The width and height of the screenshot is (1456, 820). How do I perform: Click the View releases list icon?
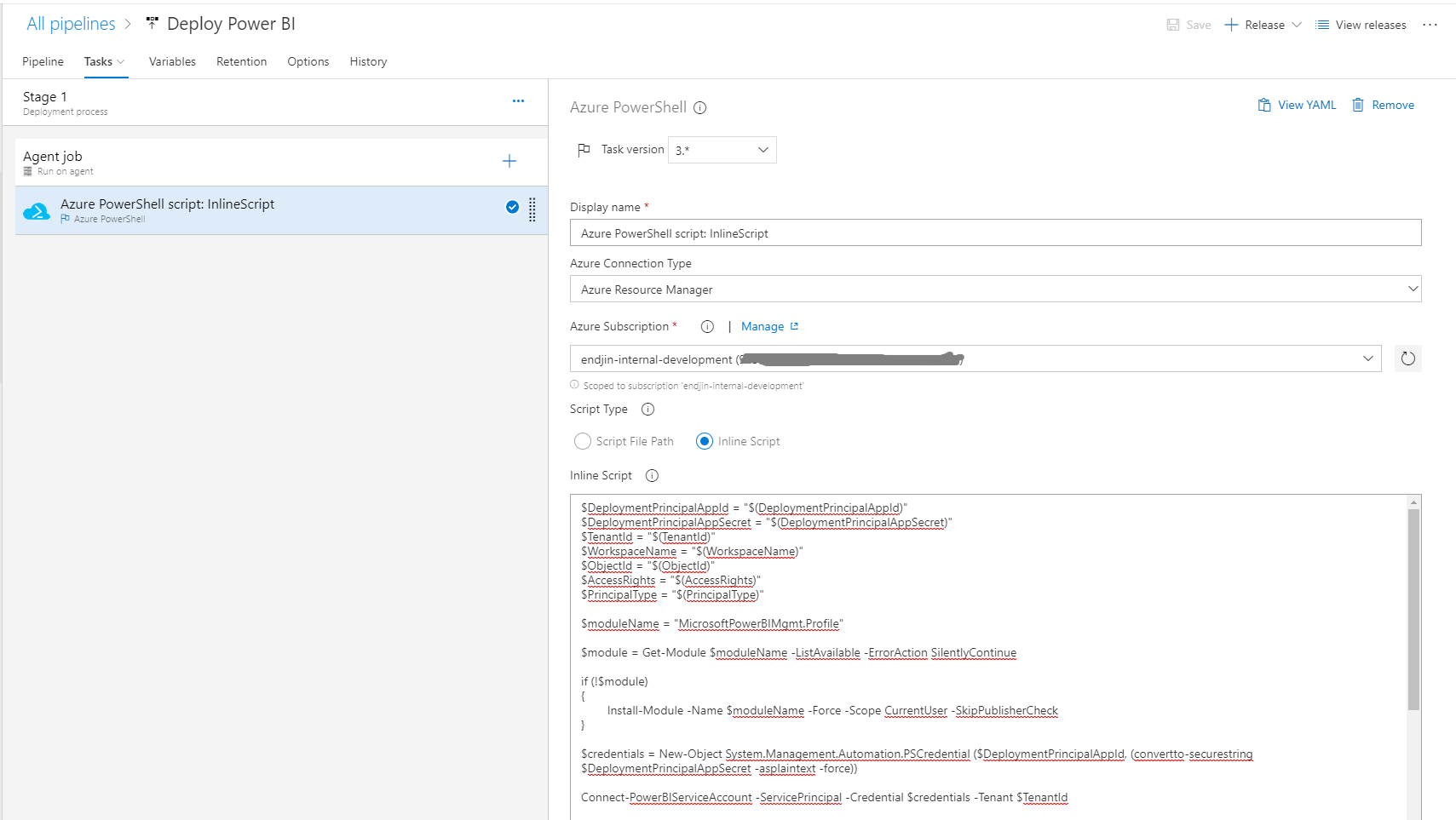[1322, 25]
